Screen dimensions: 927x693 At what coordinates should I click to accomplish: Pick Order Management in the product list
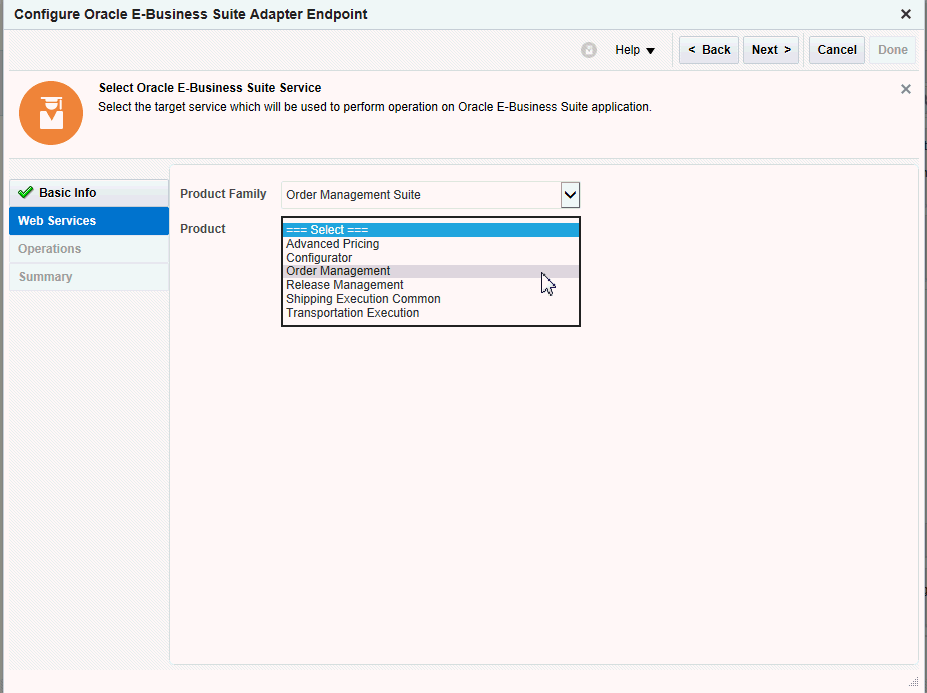[x=431, y=271]
